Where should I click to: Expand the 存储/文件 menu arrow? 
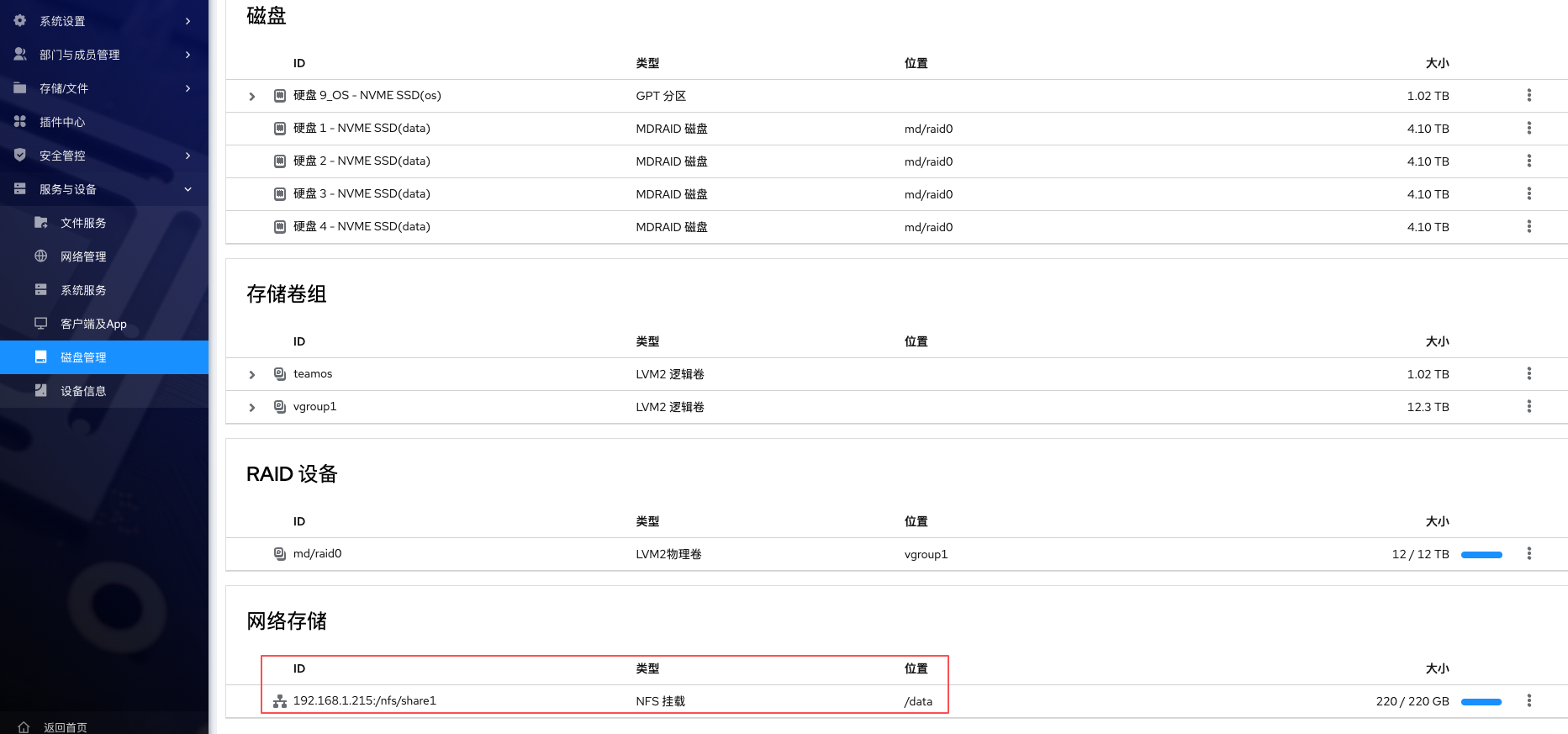point(187,88)
